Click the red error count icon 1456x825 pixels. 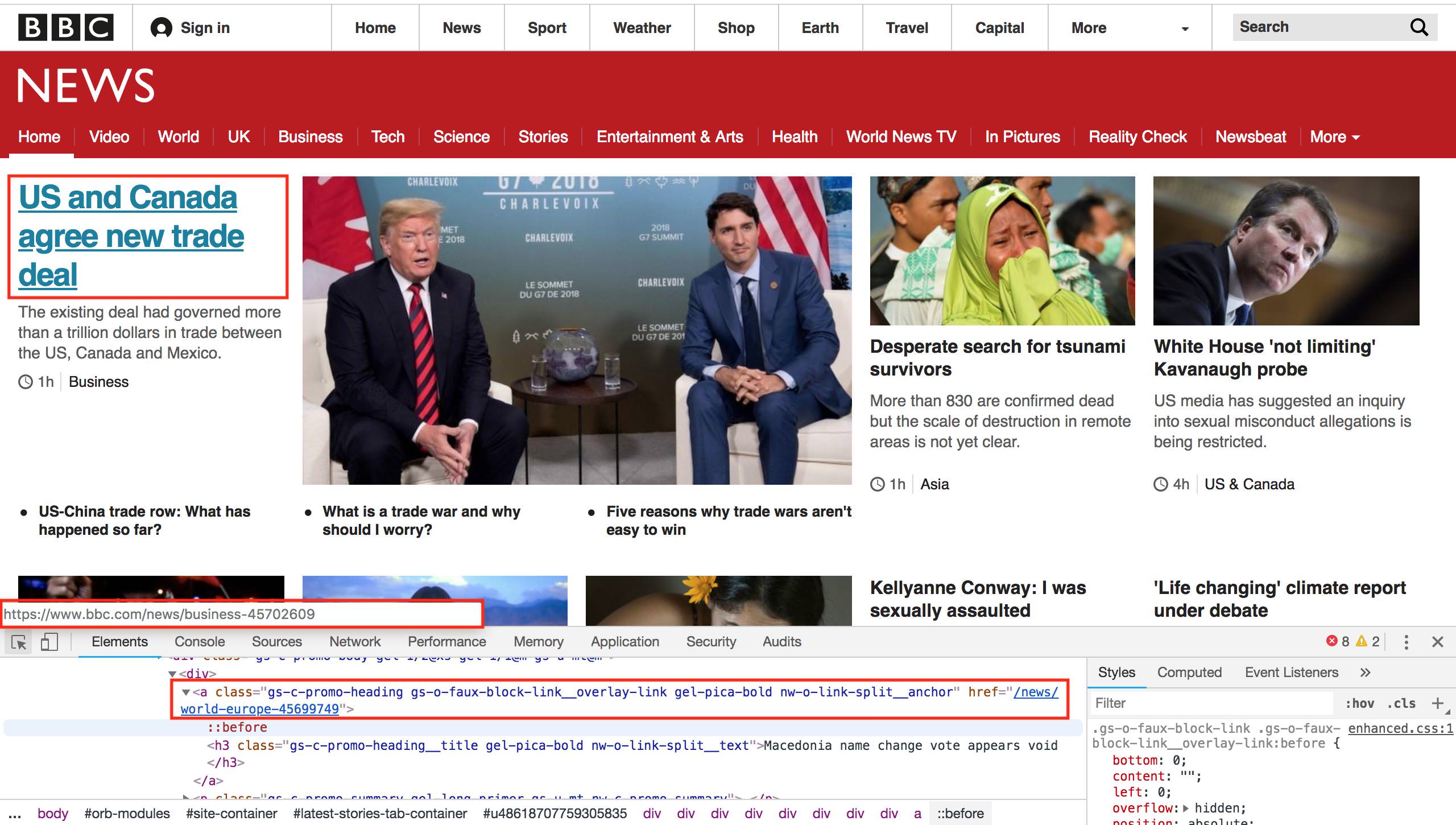pyautogui.click(x=1331, y=641)
